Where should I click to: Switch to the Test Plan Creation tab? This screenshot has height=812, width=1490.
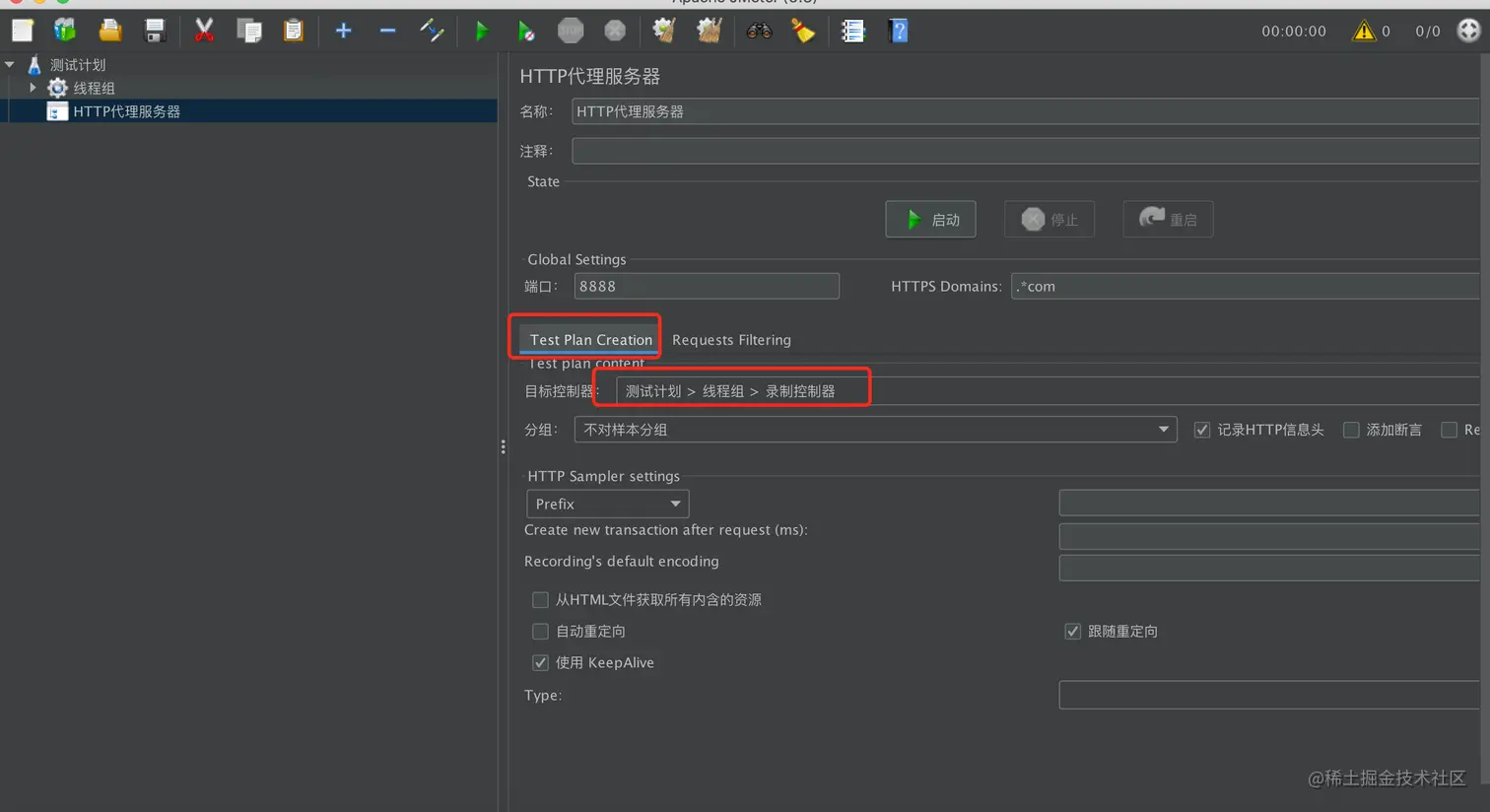[590, 340]
